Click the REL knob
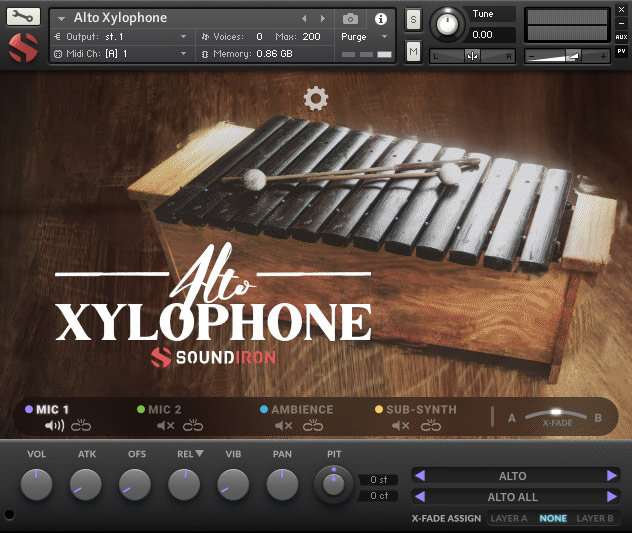Screen dimensions: 632x533 [x=184, y=484]
